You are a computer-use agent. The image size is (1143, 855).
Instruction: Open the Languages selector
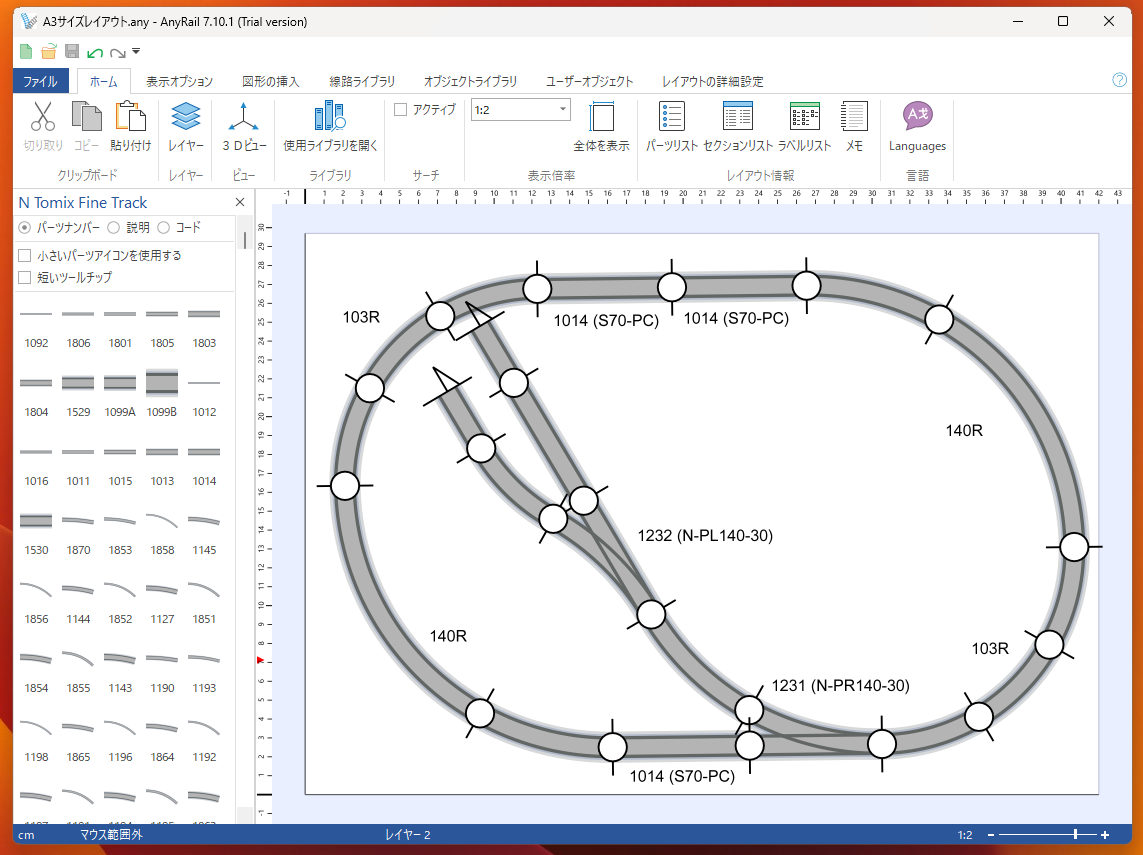pos(917,126)
